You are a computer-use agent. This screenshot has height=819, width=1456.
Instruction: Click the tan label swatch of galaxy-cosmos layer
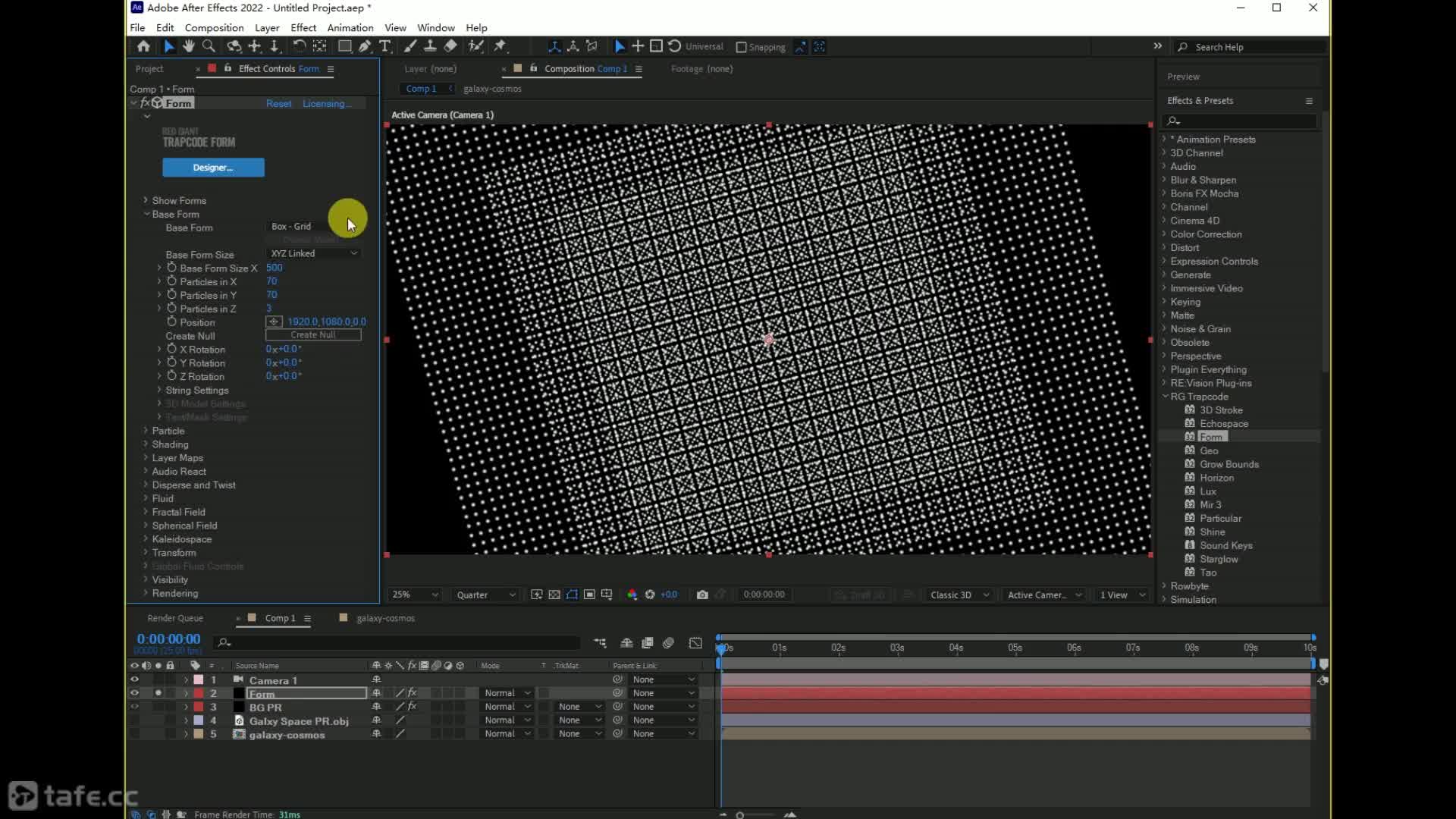199,734
